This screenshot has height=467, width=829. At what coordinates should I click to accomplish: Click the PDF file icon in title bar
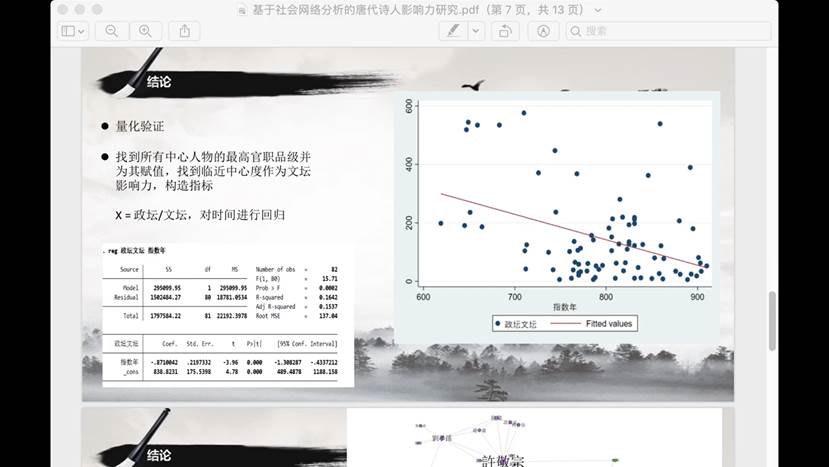click(x=245, y=10)
